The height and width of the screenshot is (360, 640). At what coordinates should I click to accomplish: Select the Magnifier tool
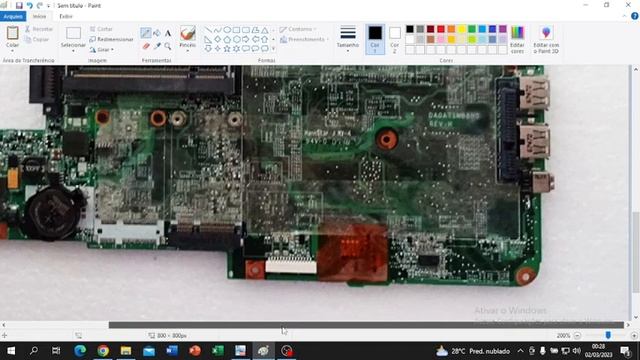(168, 46)
